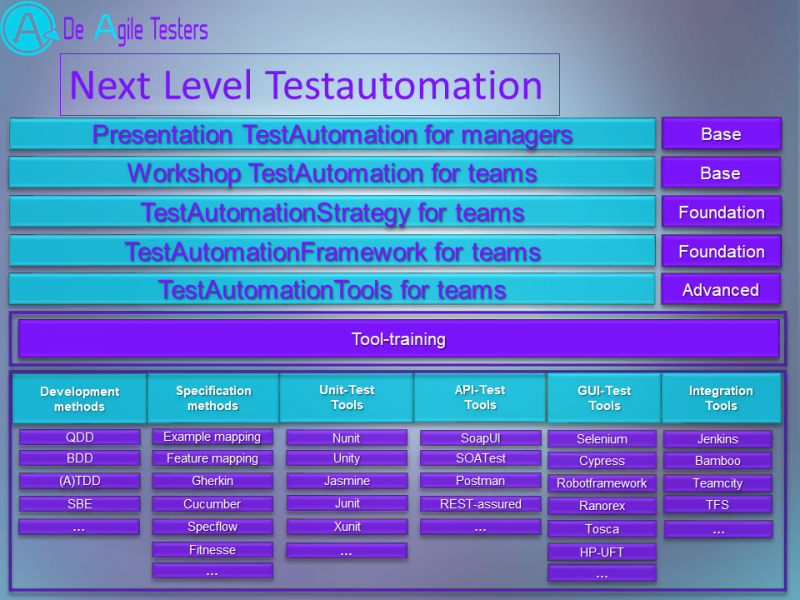Choose the Robotframework item

pyautogui.click(x=602, y=483)
